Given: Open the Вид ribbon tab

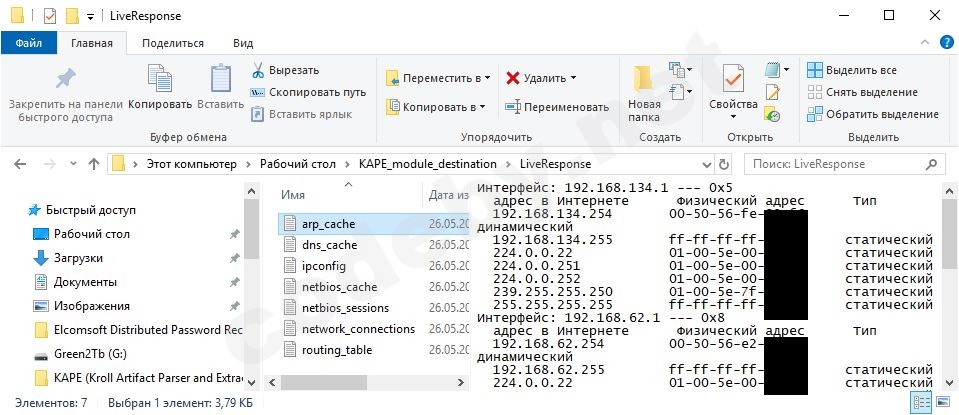Looking at the screenshot, I should click(x=243, y=43).
